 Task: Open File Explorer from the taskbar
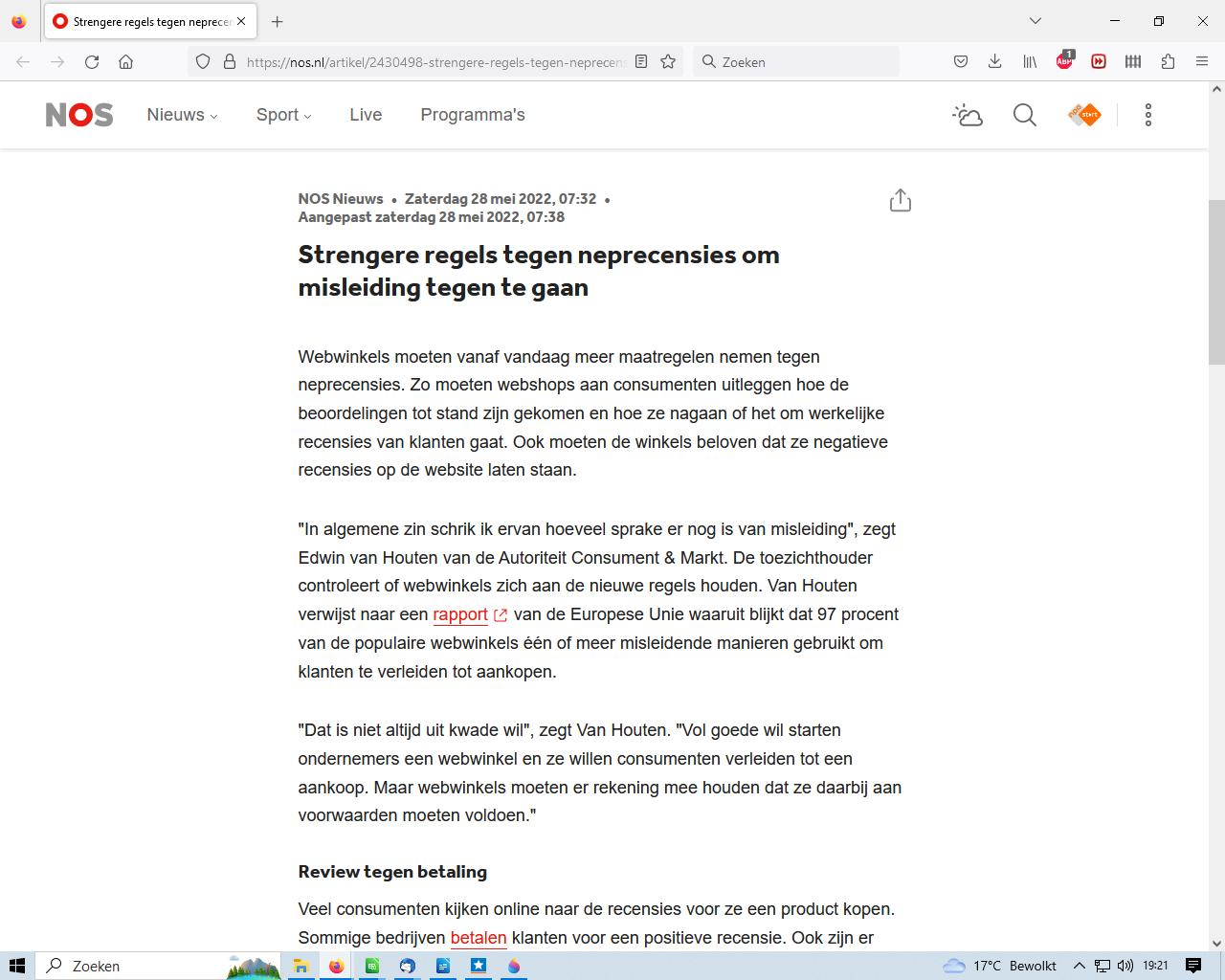(x=301, y=966)
